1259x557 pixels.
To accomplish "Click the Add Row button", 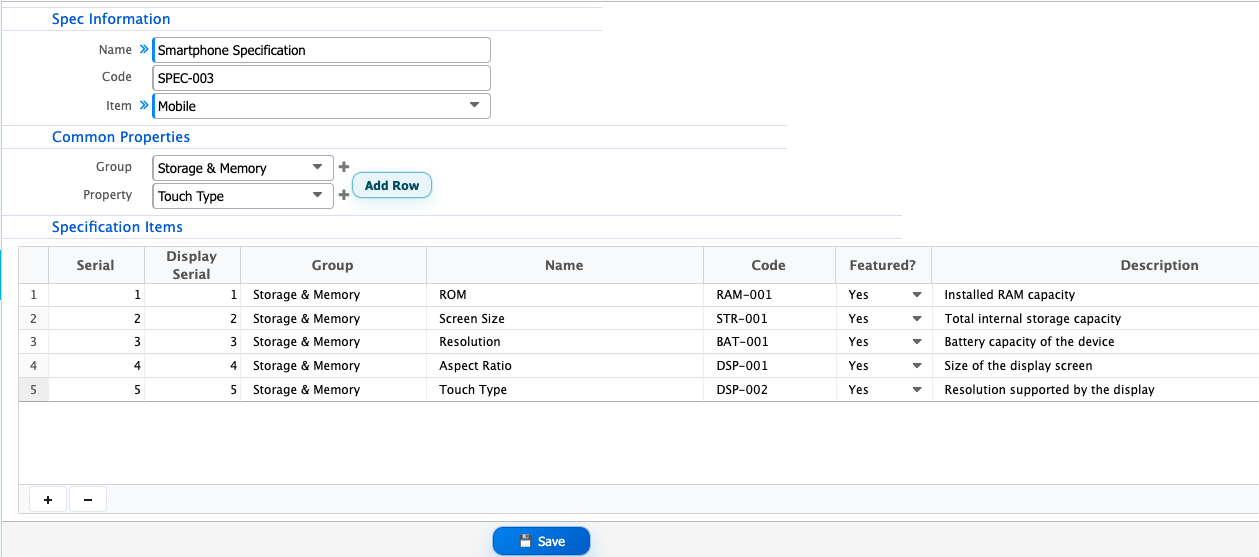I will pyautogui.click(x=392, y=185).
